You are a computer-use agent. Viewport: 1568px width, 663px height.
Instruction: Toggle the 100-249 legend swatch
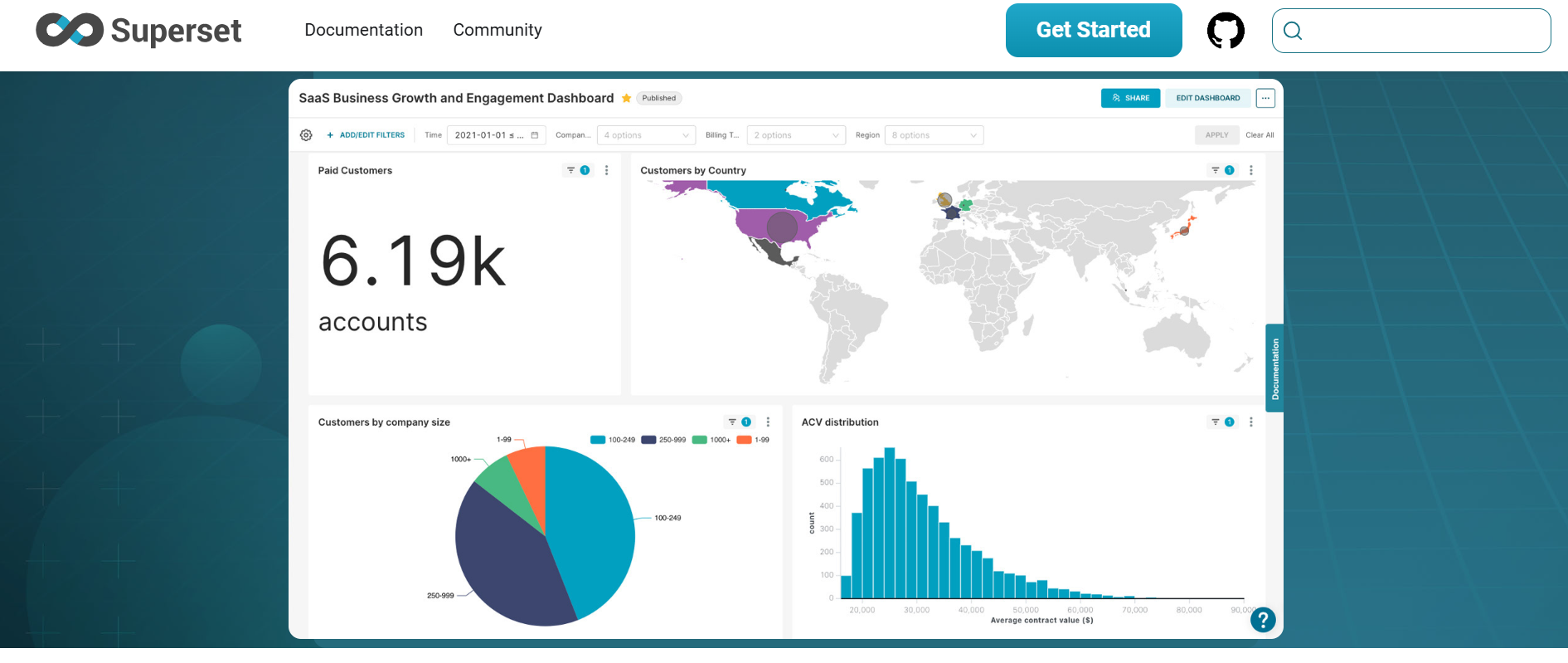598,440
